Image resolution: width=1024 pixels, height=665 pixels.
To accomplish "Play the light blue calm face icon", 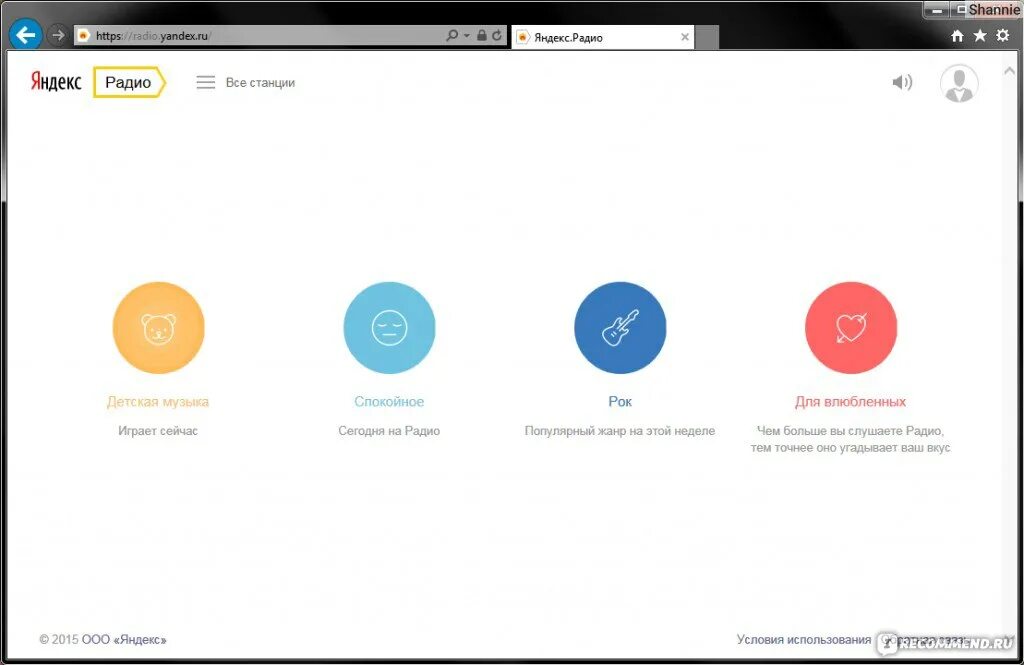I will pyautogui.click(x=389, y=328).
